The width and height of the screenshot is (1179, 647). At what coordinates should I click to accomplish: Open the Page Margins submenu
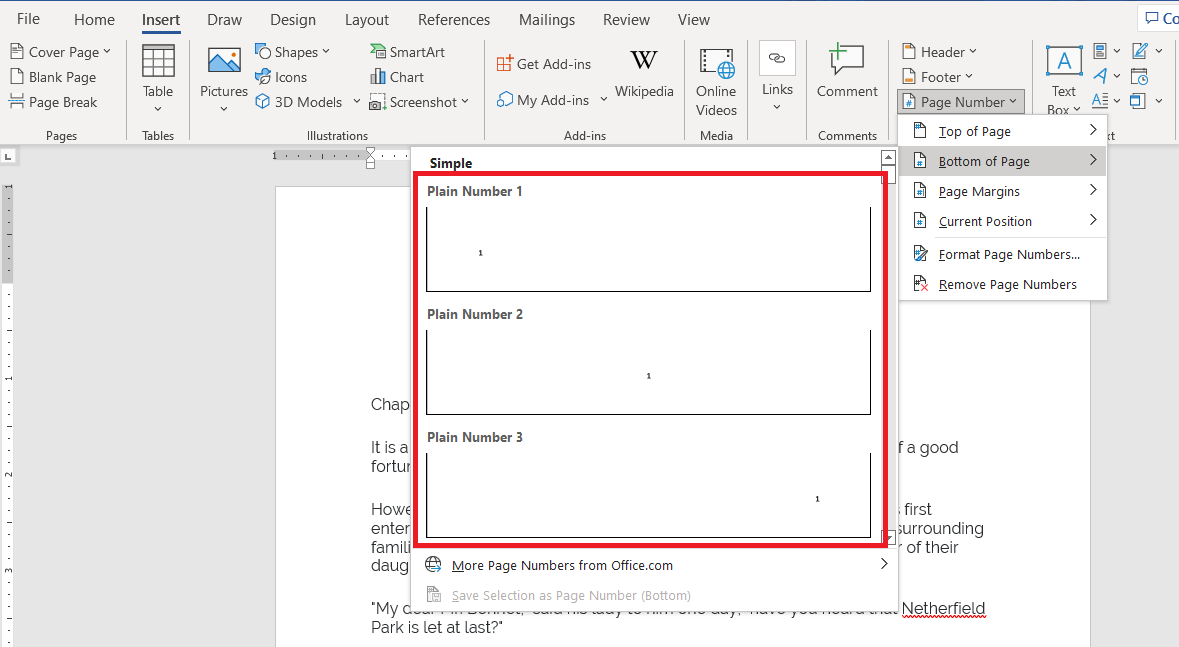coord(1002,191)
